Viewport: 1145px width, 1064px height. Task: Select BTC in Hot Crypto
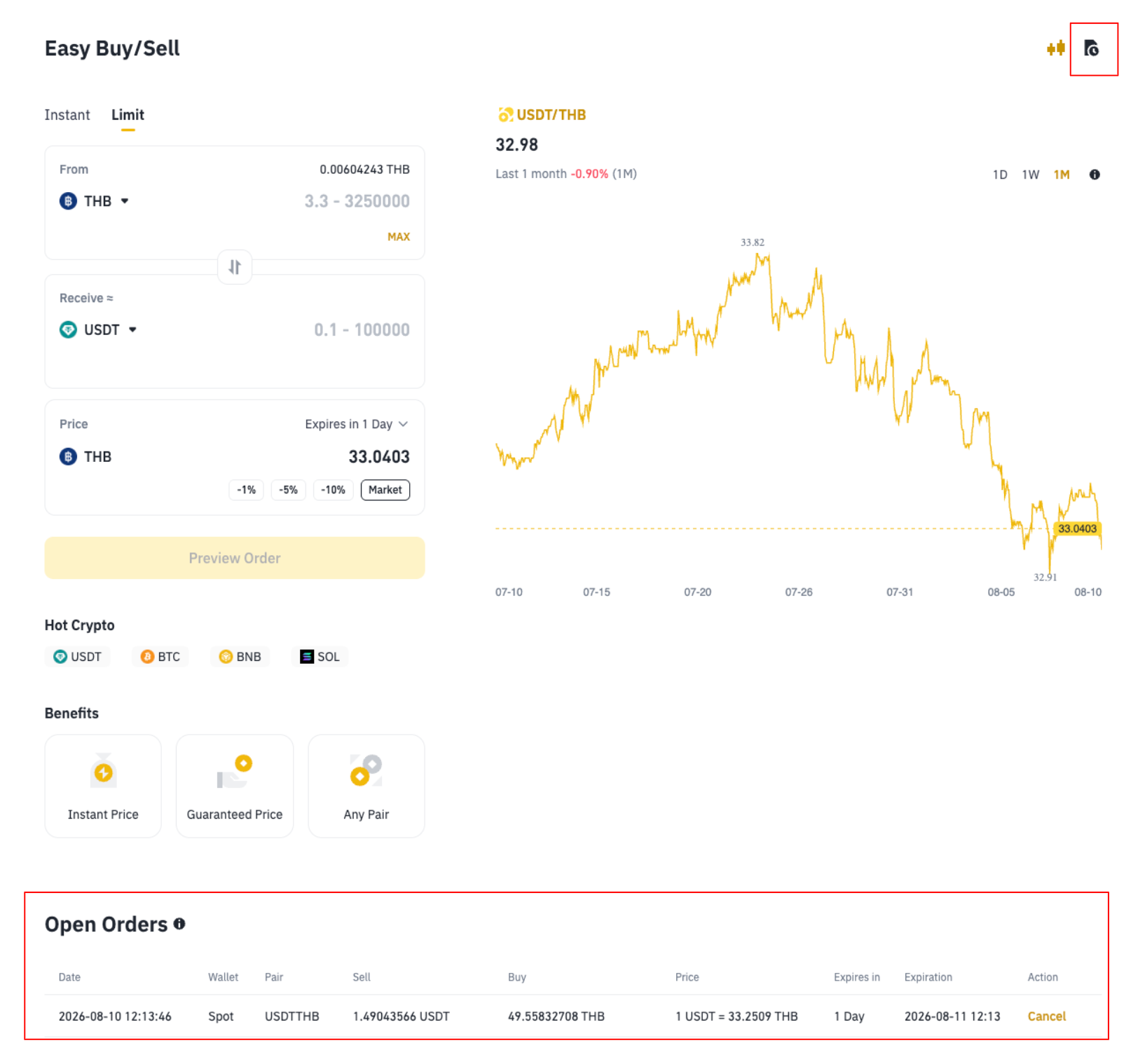coord(160,657)
